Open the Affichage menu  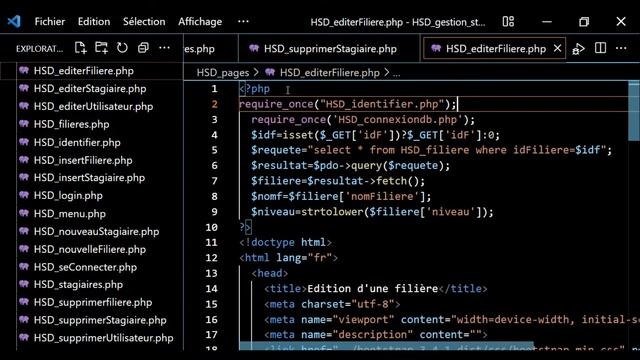tap(200, 22)
